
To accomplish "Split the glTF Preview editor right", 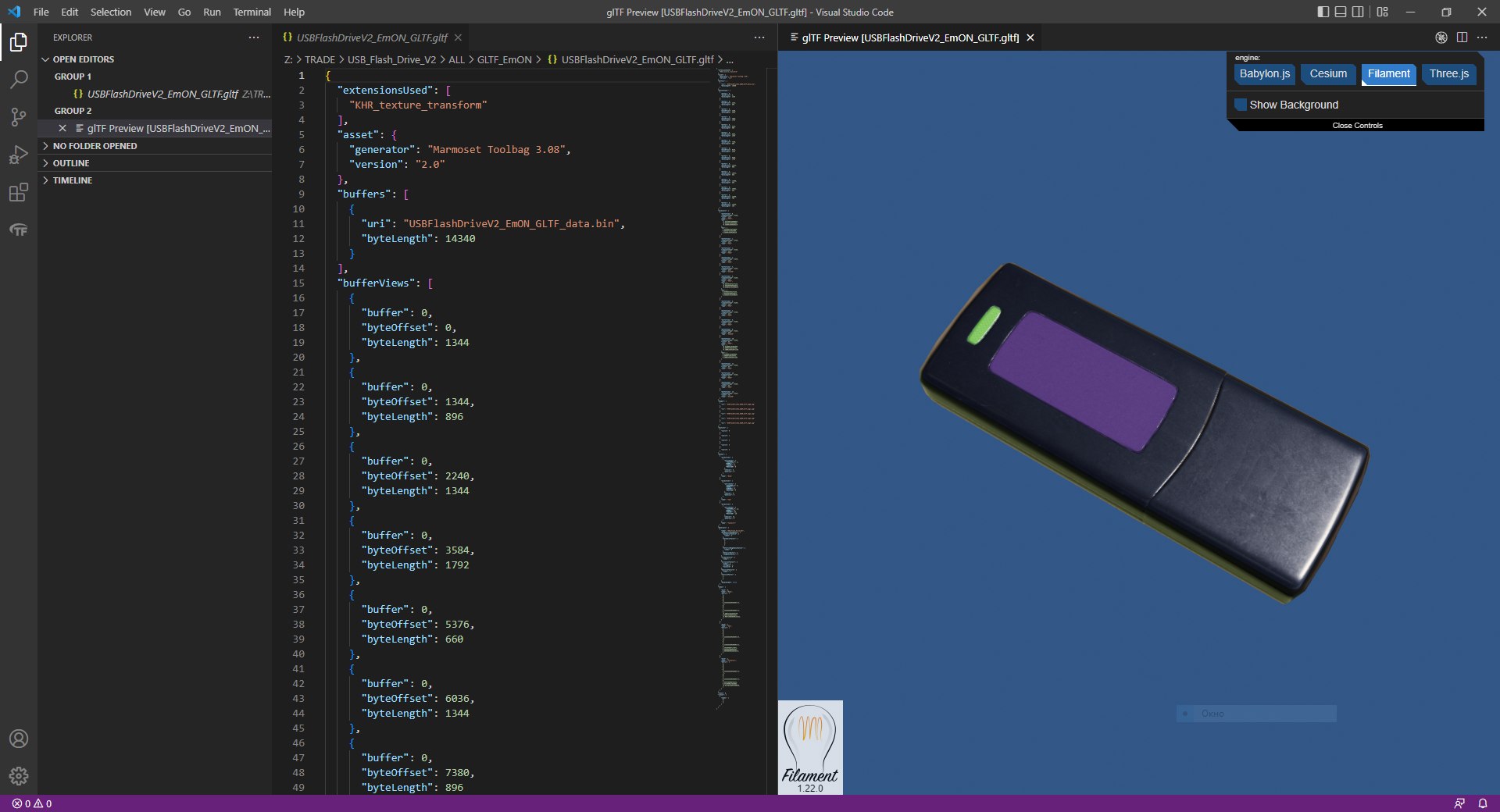I will click(1462, 37).
